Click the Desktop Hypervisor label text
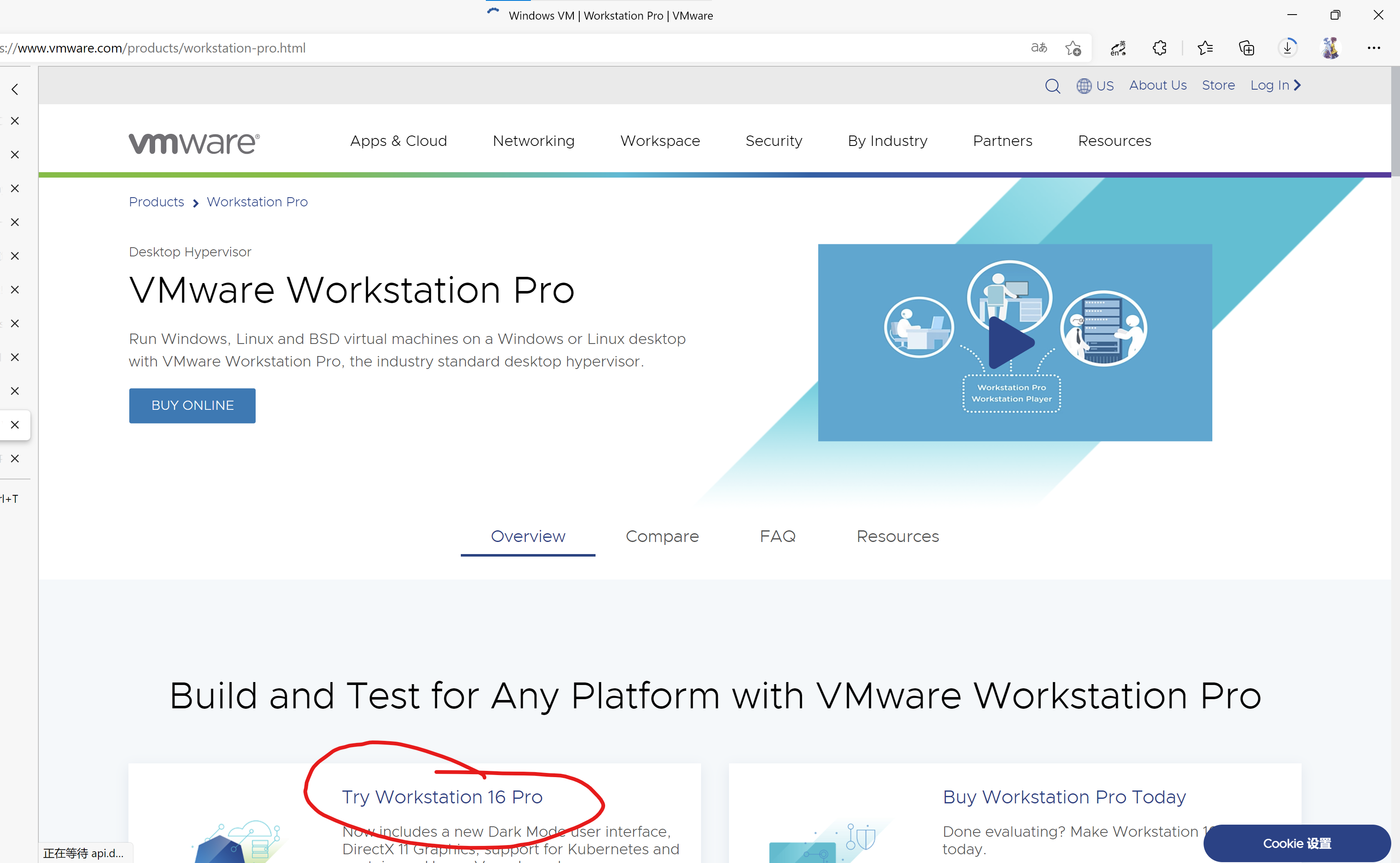This screenshot has height=863, width=1400. 190,252
